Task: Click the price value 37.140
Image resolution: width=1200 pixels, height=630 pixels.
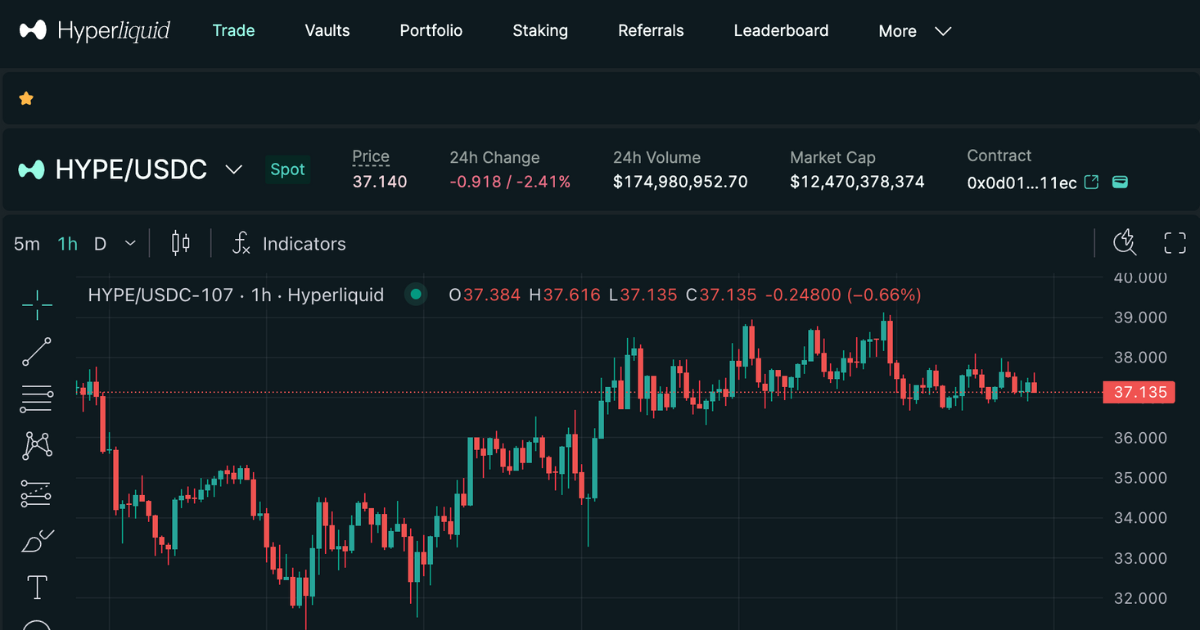Action: pos(380,182)
